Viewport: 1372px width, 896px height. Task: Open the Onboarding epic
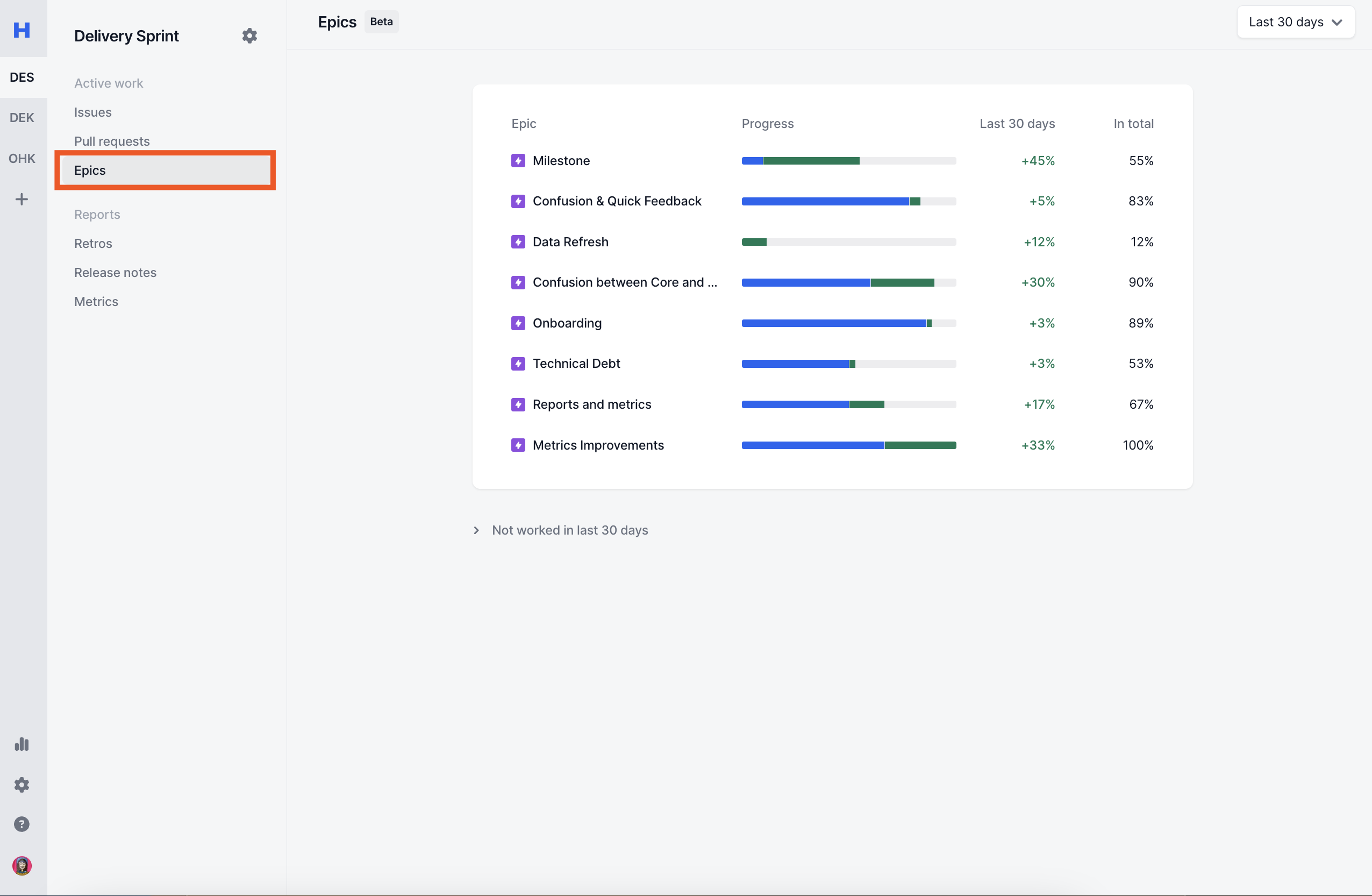[567, 323]
